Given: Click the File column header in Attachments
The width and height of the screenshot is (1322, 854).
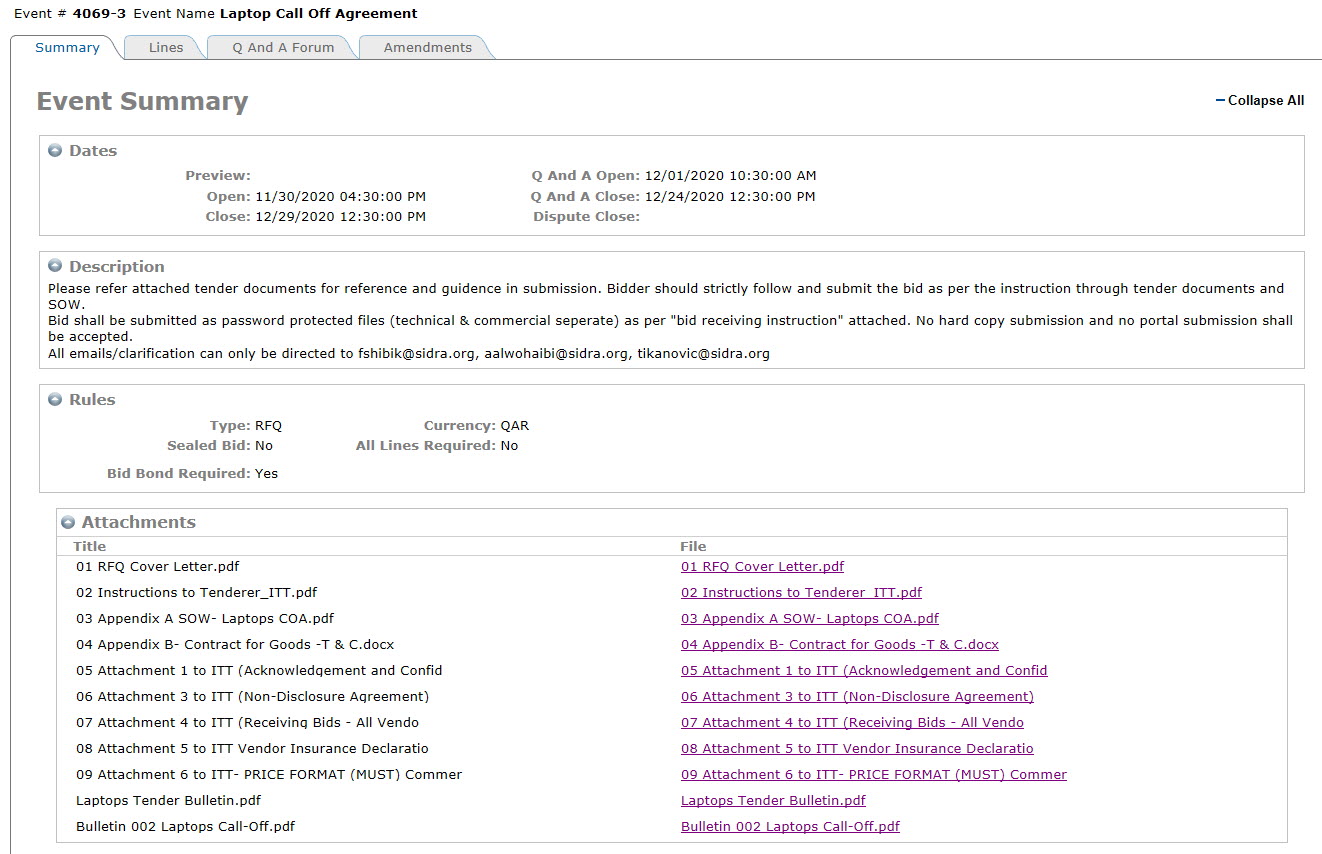Looking at the screenshot, I should [x=693, y=546].
